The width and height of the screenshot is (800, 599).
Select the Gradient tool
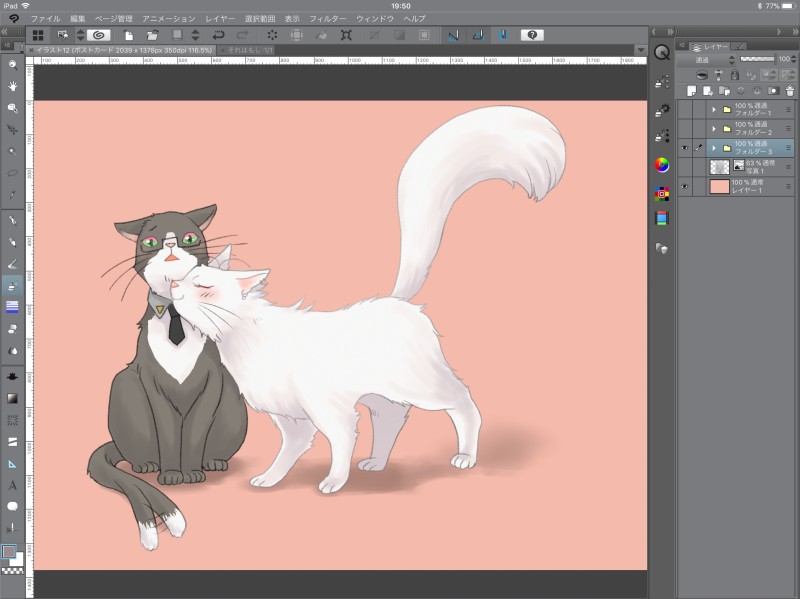click(13, 398)
